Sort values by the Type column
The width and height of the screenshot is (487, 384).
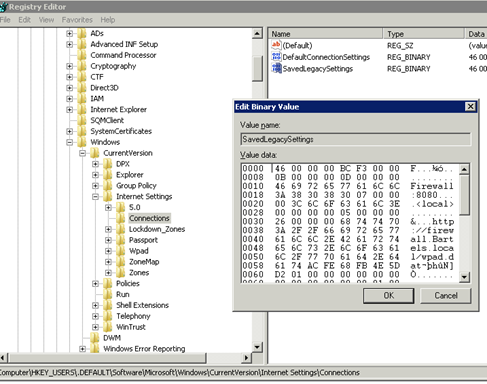[x=424, y=34]
